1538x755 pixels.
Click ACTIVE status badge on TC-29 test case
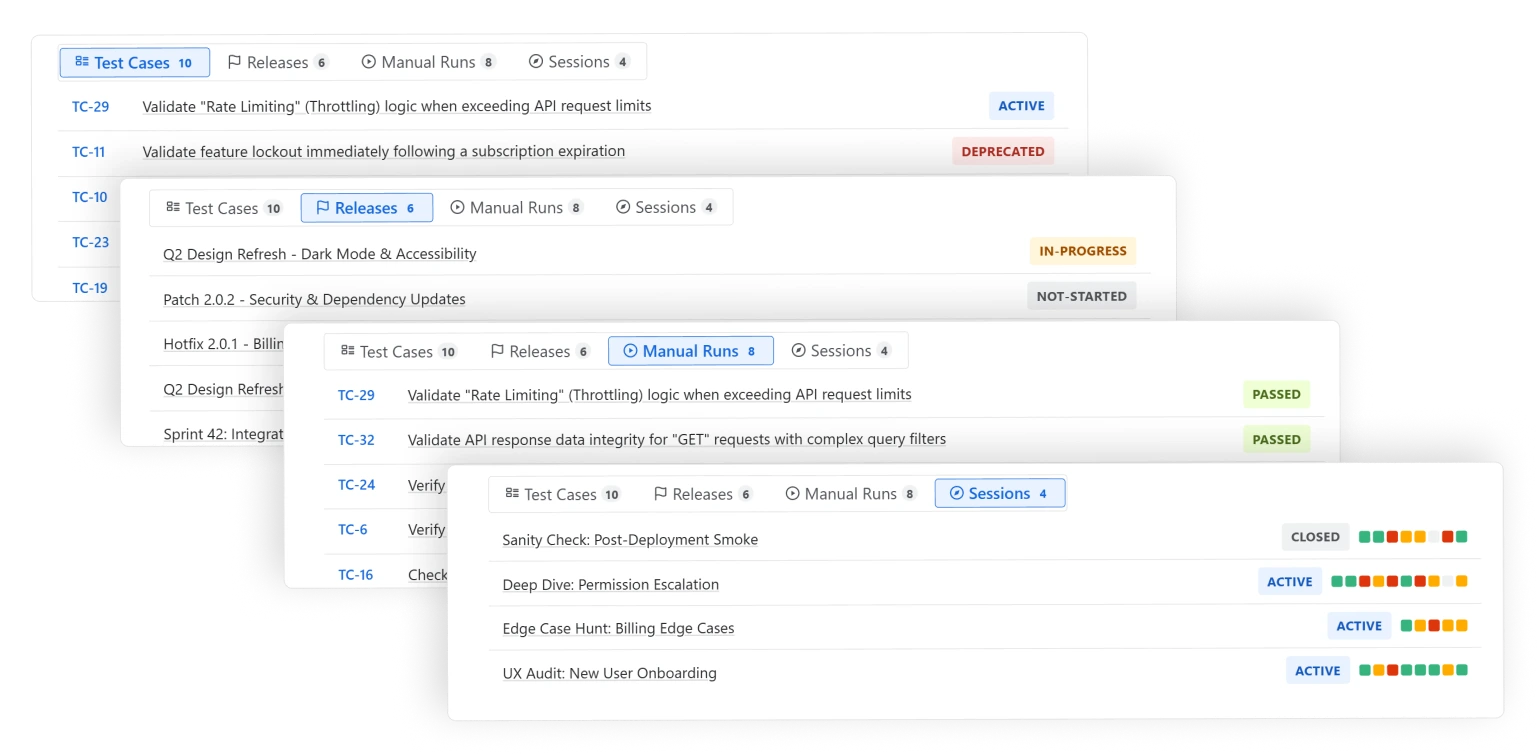pos(1021,106)
